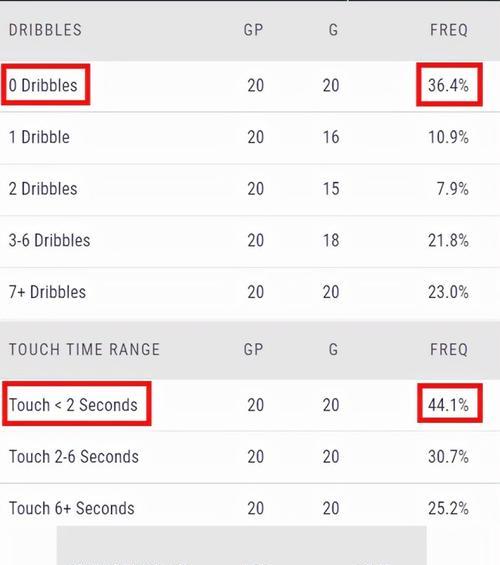Select the 0 Dribbles row label
The image size is (500, 565).
[43, 85]
